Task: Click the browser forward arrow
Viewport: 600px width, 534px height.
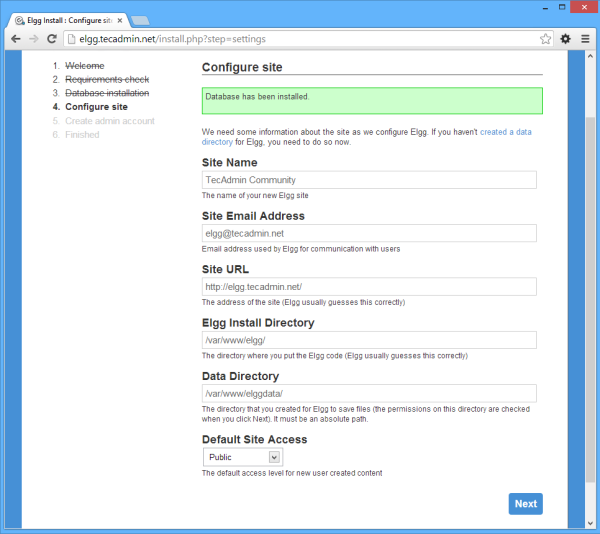Action: [34, 39]
